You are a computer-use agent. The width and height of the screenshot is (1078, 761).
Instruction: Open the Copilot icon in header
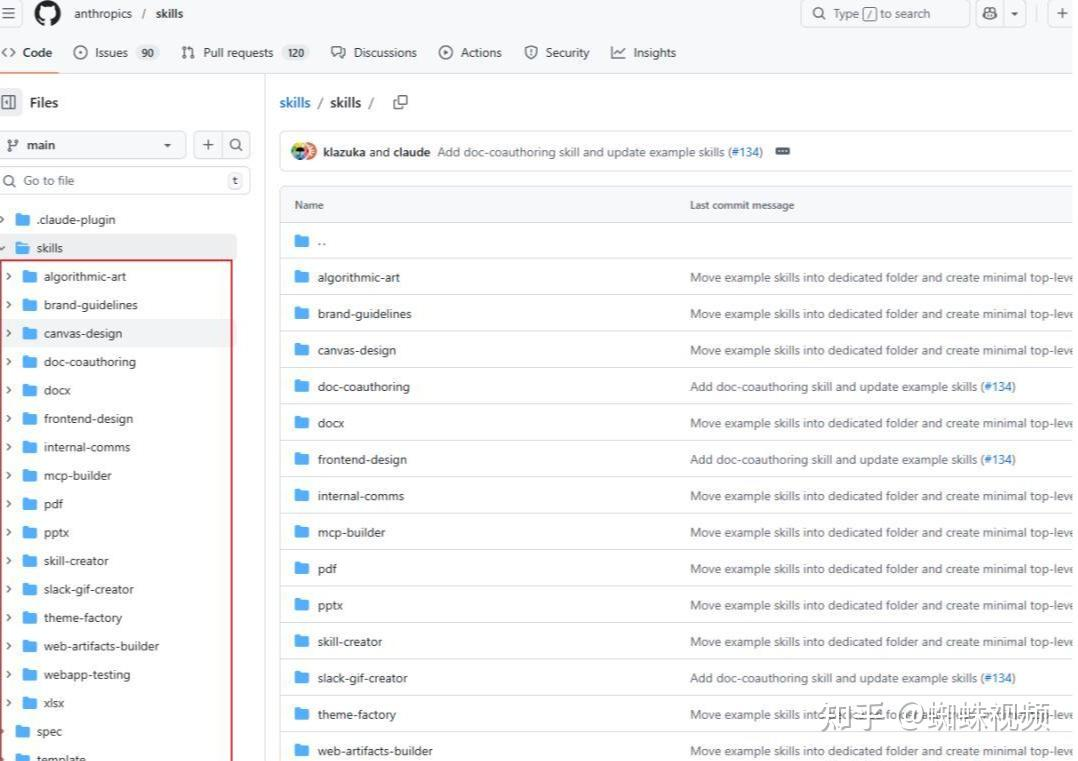coord(989,13)
